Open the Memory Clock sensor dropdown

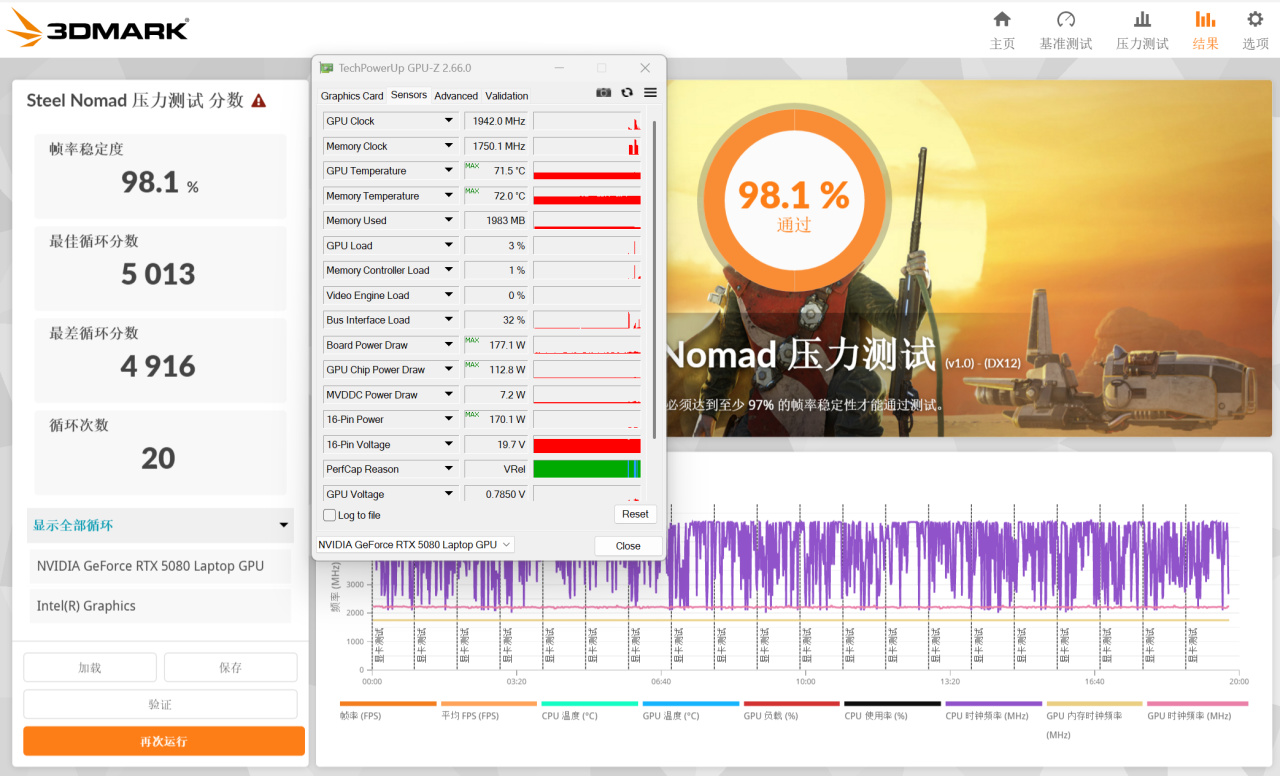tap(449, 146)
